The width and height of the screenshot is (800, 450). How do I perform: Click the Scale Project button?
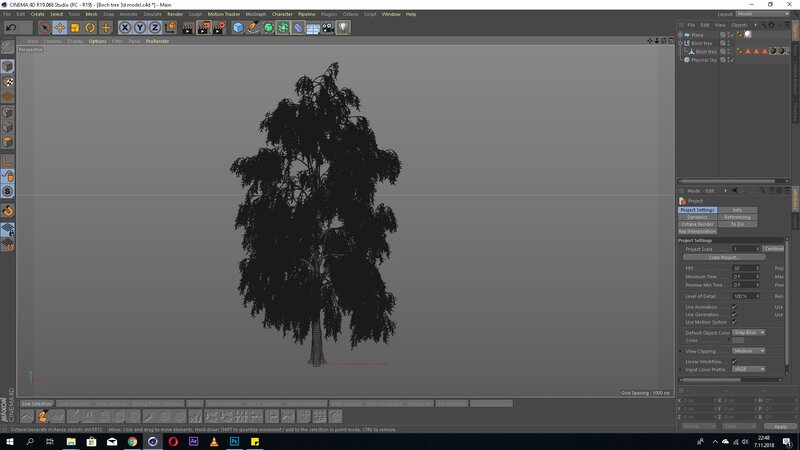[x=723, y=257]
